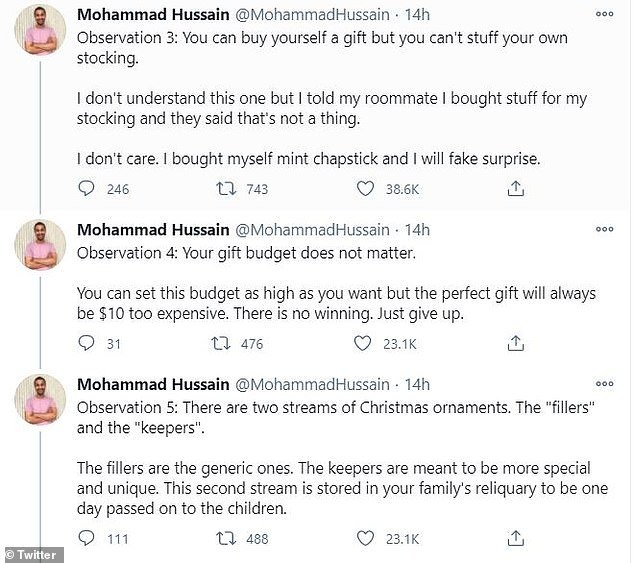634x563 pixels.
Task: Open more options on Observation 5 tweet
Action: pos(605,384)
